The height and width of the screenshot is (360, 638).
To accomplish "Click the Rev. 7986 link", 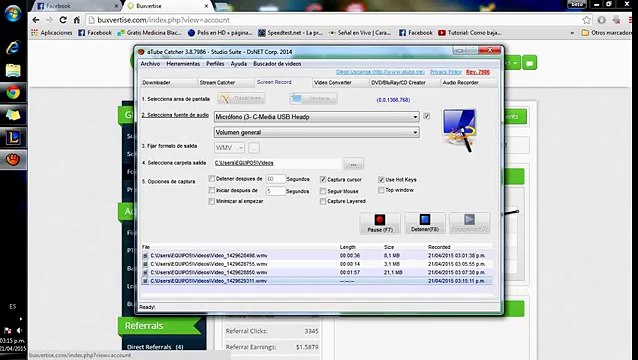I will [x=478, y=72].
